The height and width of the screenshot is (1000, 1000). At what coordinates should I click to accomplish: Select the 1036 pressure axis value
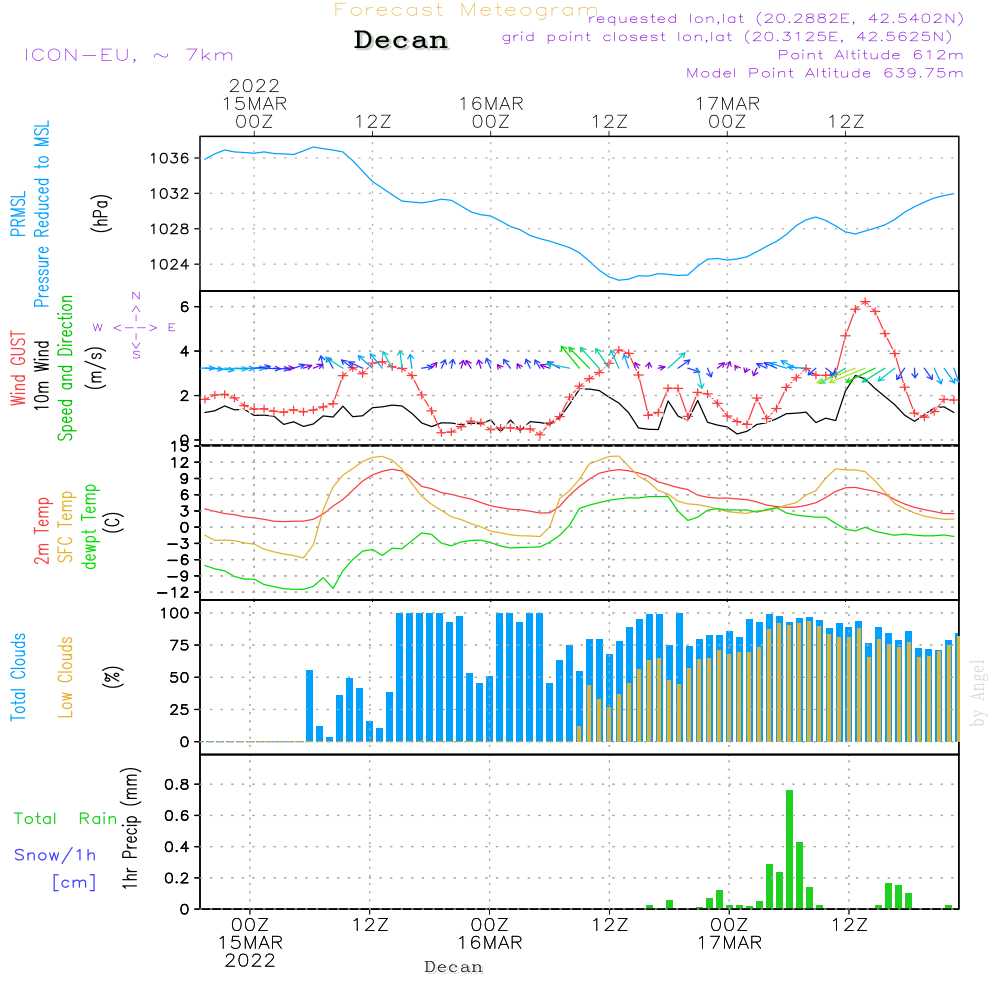[x=170, y=158]
